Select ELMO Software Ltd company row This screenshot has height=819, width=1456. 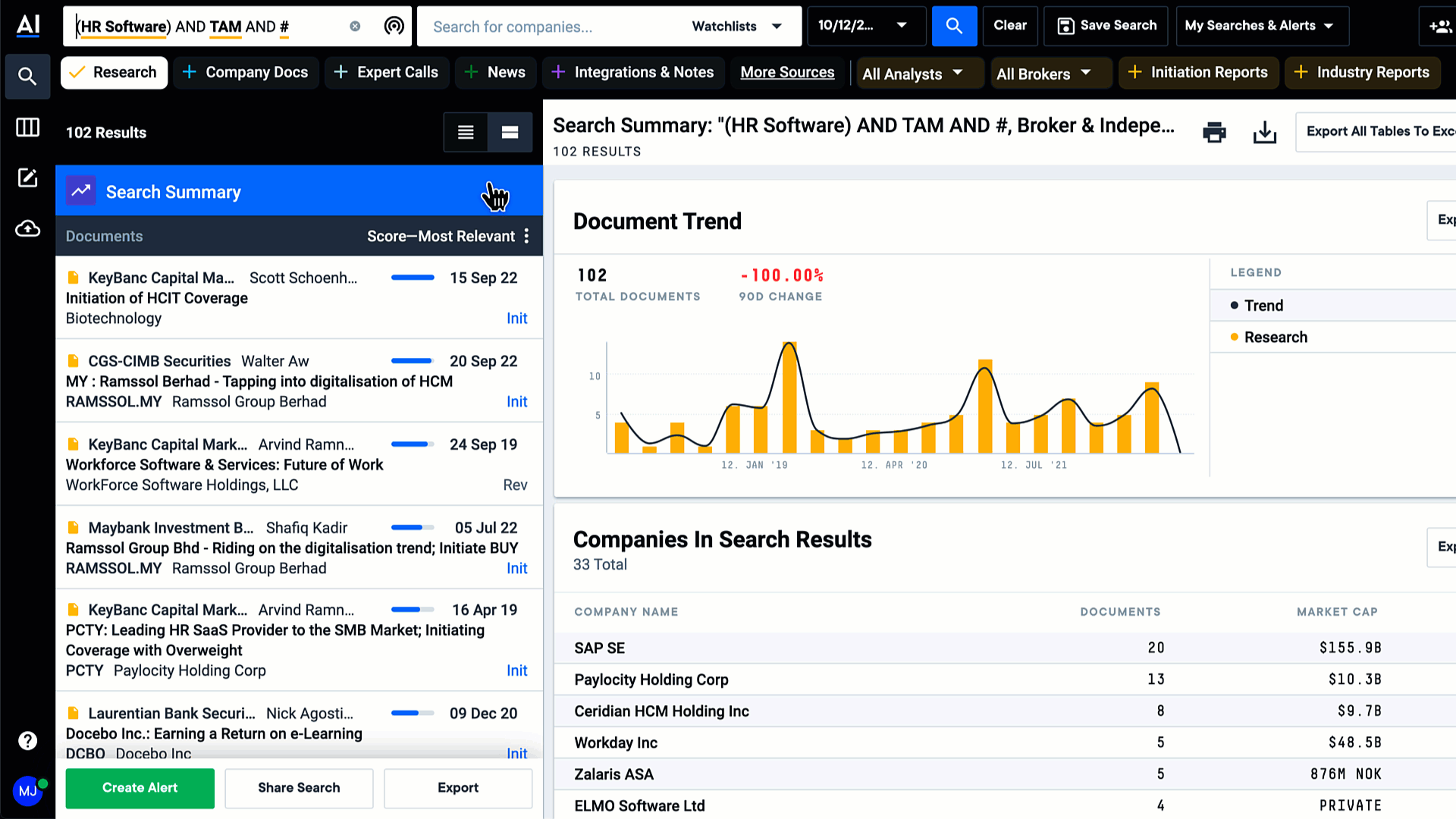1005,805
